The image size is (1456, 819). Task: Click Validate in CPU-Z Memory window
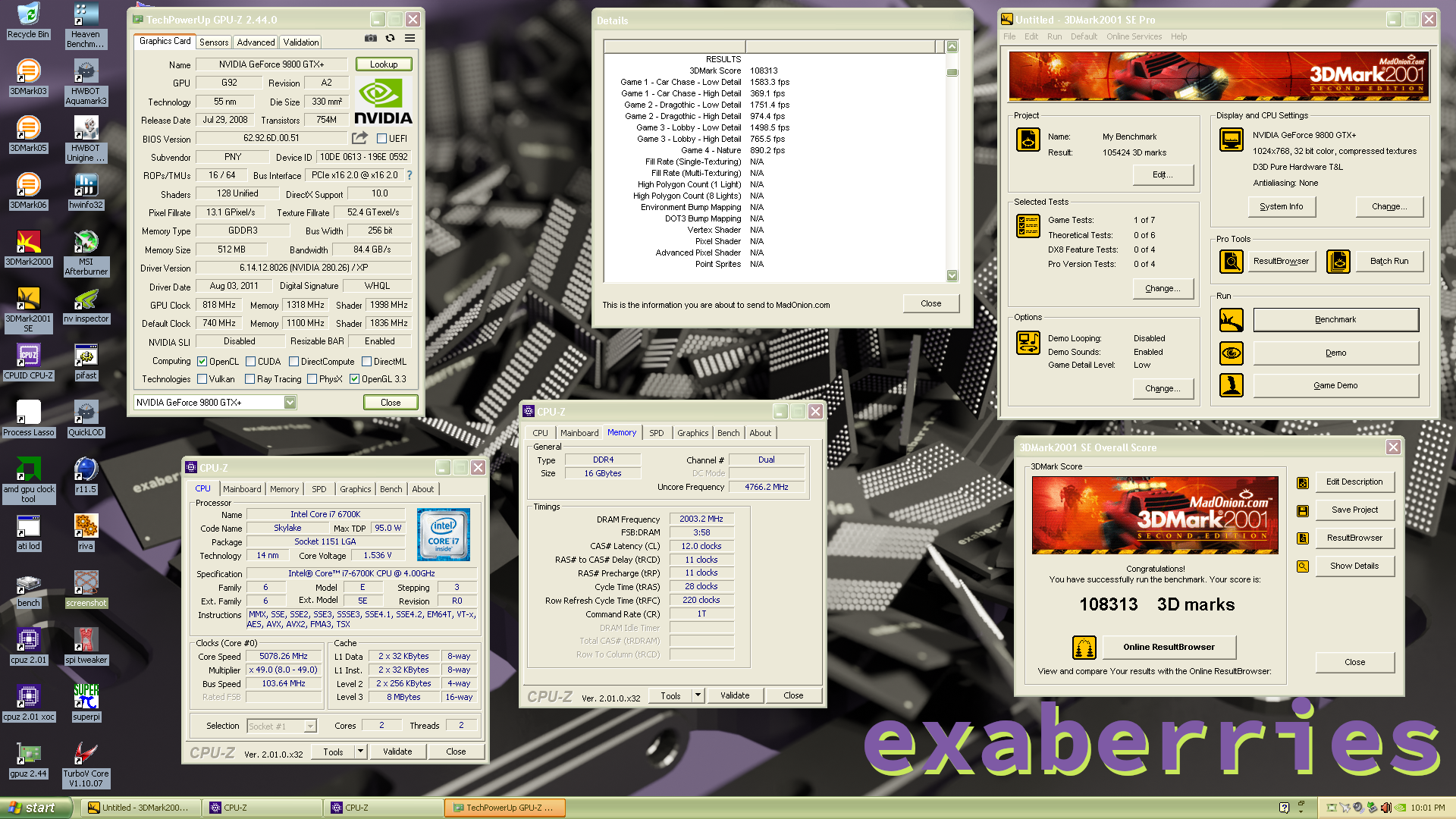pyautogui.click(x=735, y=695)
